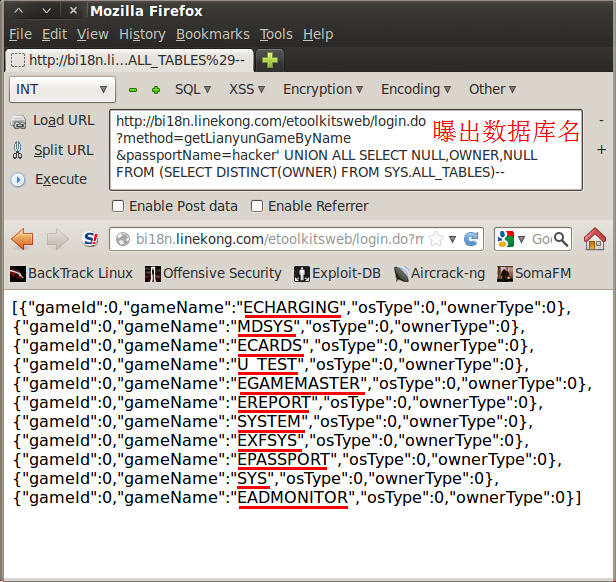Open the Tools menu

(x=276, y=34)
